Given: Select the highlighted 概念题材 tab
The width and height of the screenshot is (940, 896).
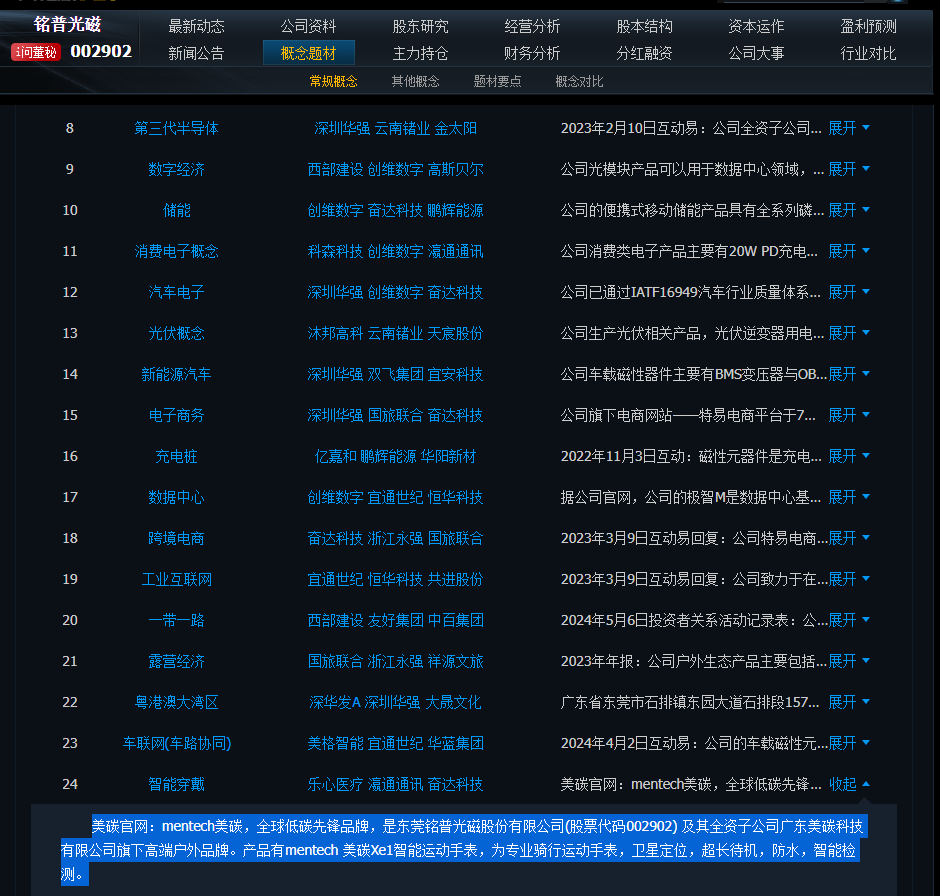Looking at the screenshot, I should (x=309, y=53).
